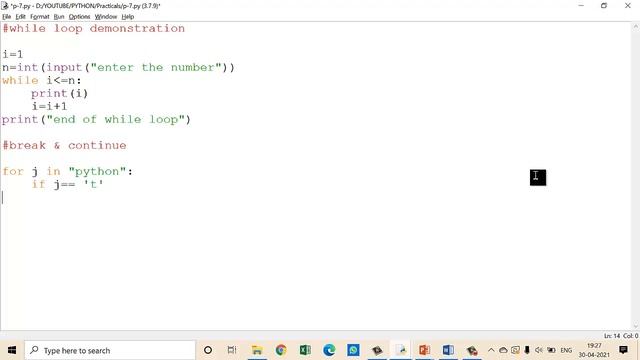Click the '#break & continue' comment

pos(64,145)
